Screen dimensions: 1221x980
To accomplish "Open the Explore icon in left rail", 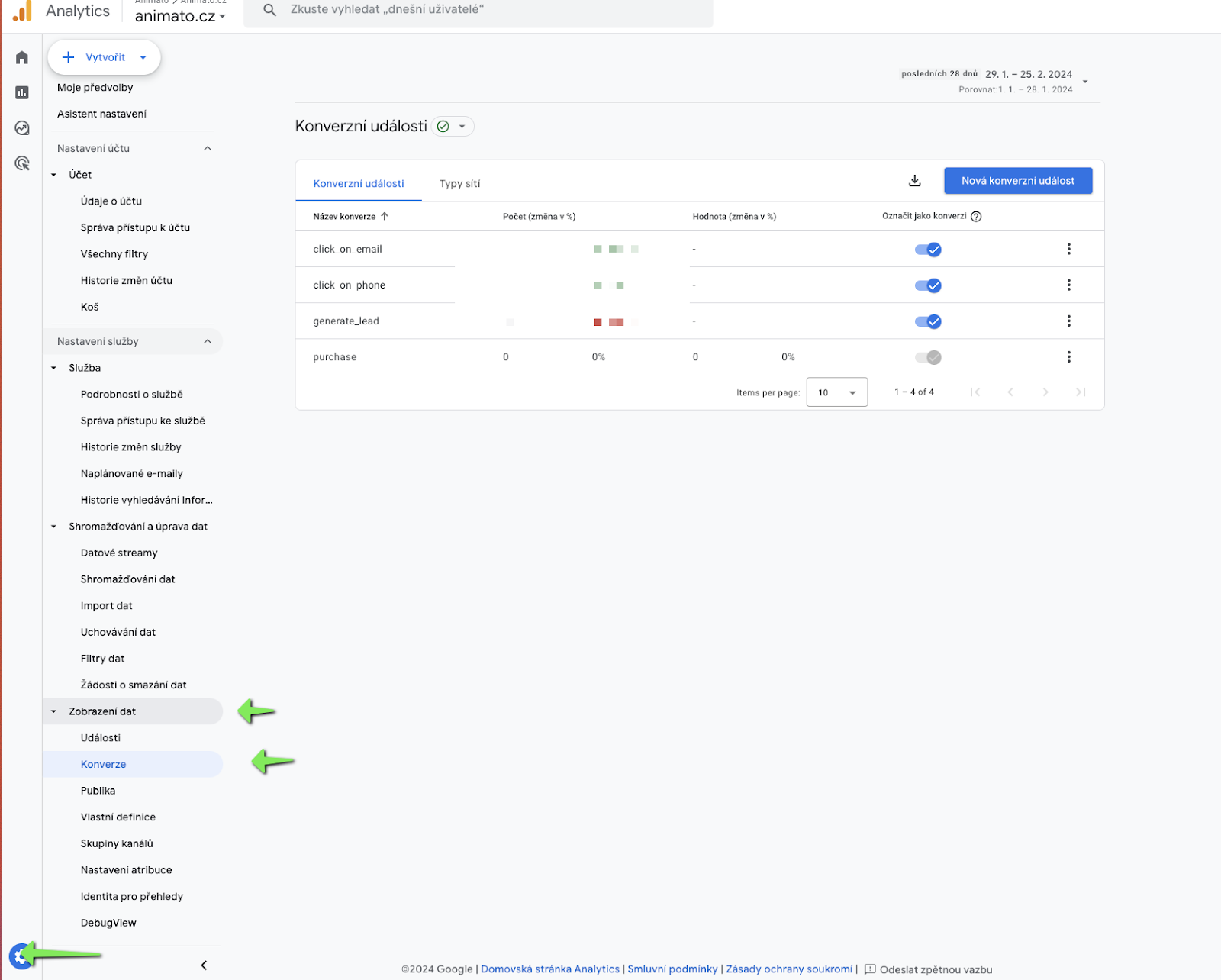I will pos(22,127).
